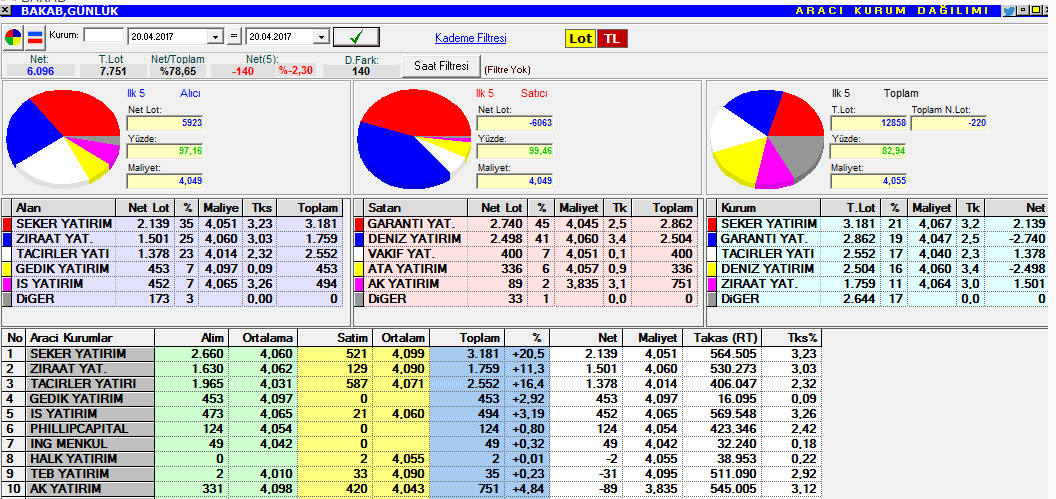Viewport: 1056px width, 499px height.
Task: Sort Kurum table by T.Lot header
Action: [850, 208]
